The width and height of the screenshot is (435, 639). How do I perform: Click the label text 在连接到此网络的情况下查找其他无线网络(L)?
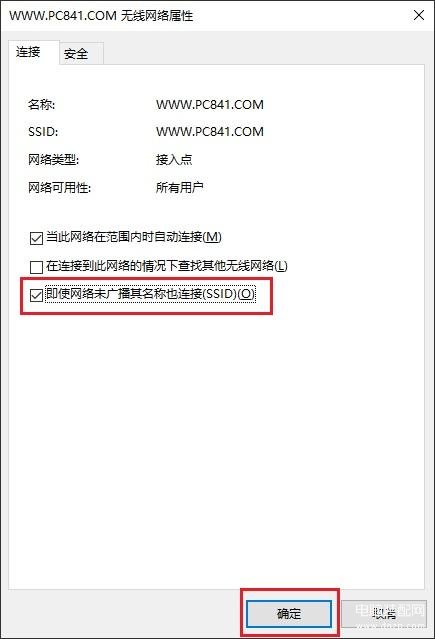point(167,266)
